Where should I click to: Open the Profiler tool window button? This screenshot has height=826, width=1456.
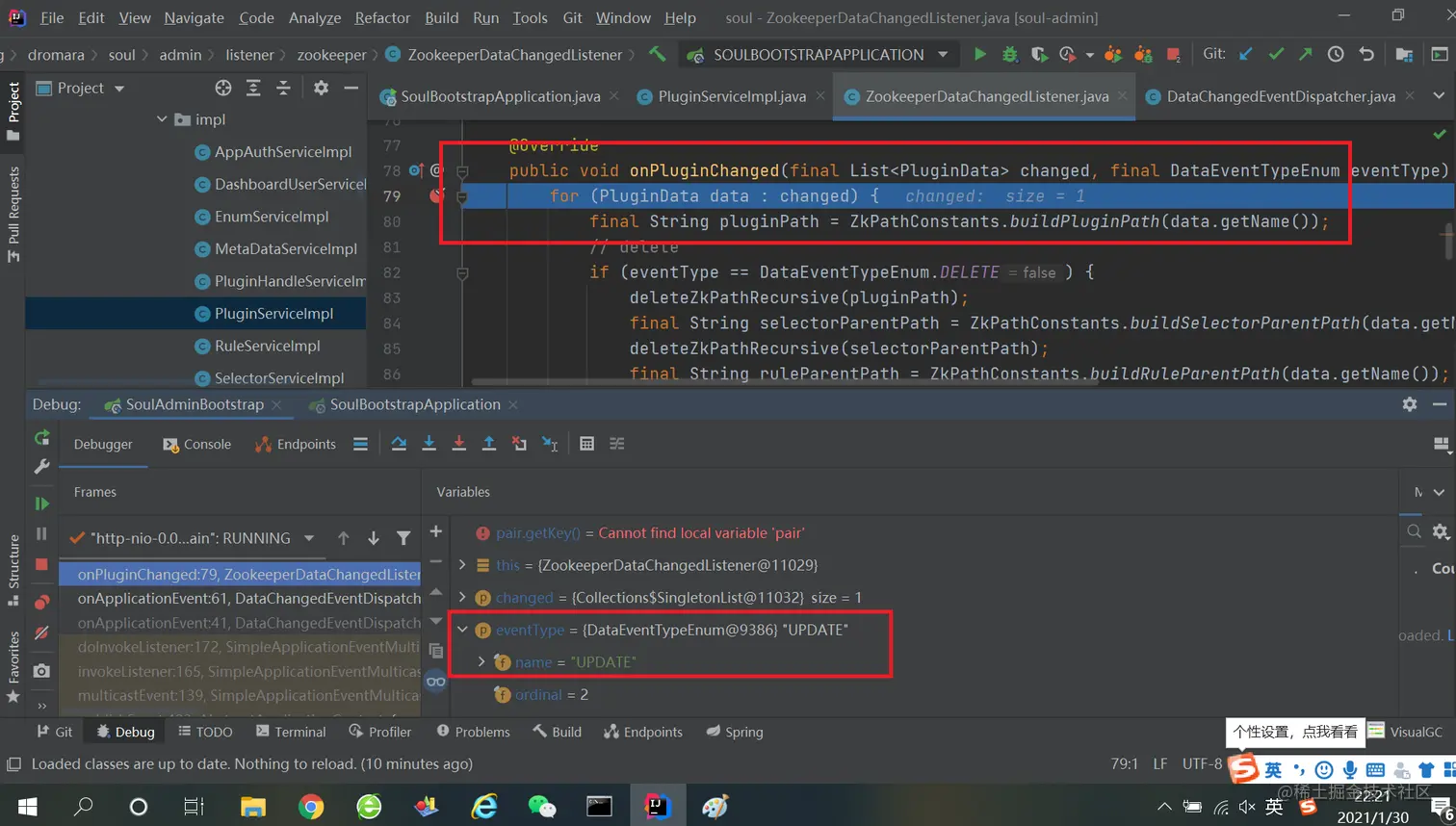(x=379, y=732)
